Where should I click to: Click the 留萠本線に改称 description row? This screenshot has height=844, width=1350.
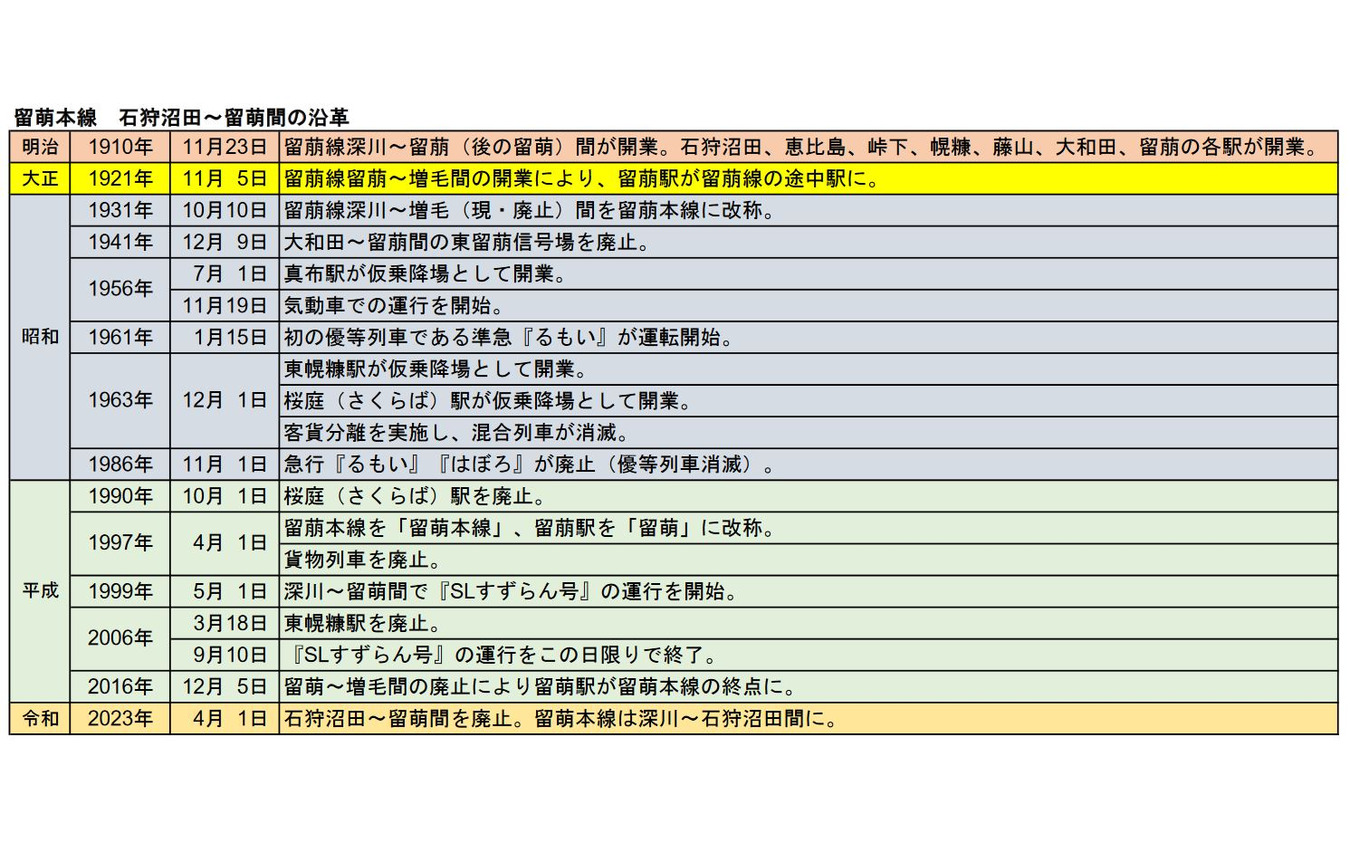tap(808, 210)
